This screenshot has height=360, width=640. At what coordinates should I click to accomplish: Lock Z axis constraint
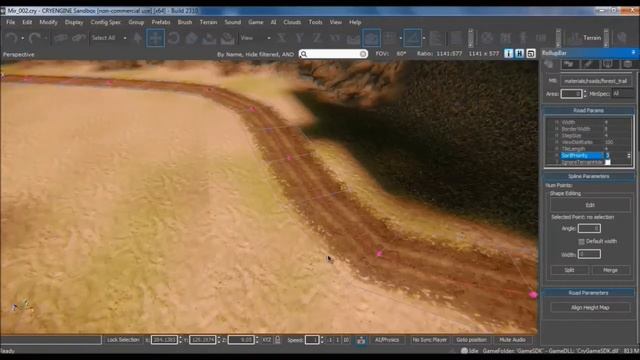point(317,38)
